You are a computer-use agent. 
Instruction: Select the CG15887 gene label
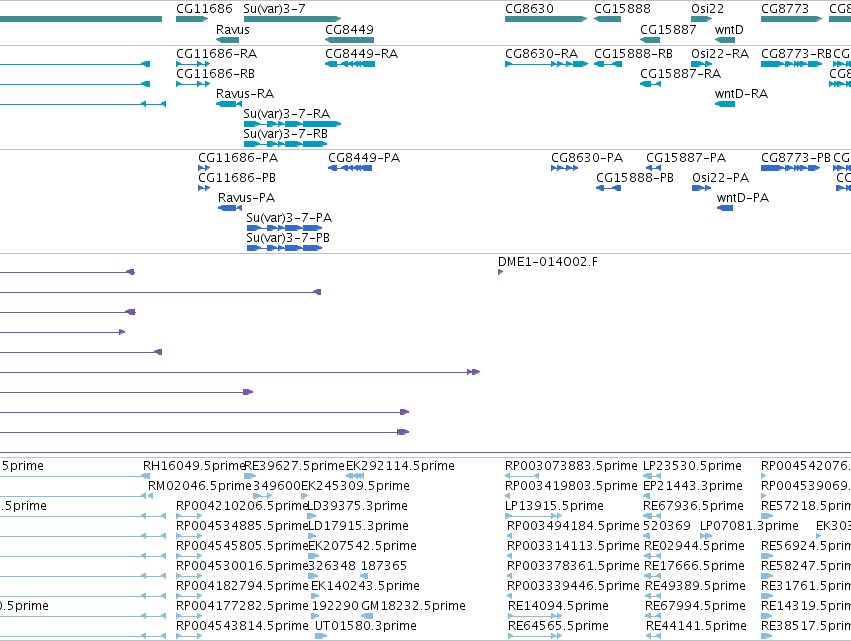click(x=668, y=30)
